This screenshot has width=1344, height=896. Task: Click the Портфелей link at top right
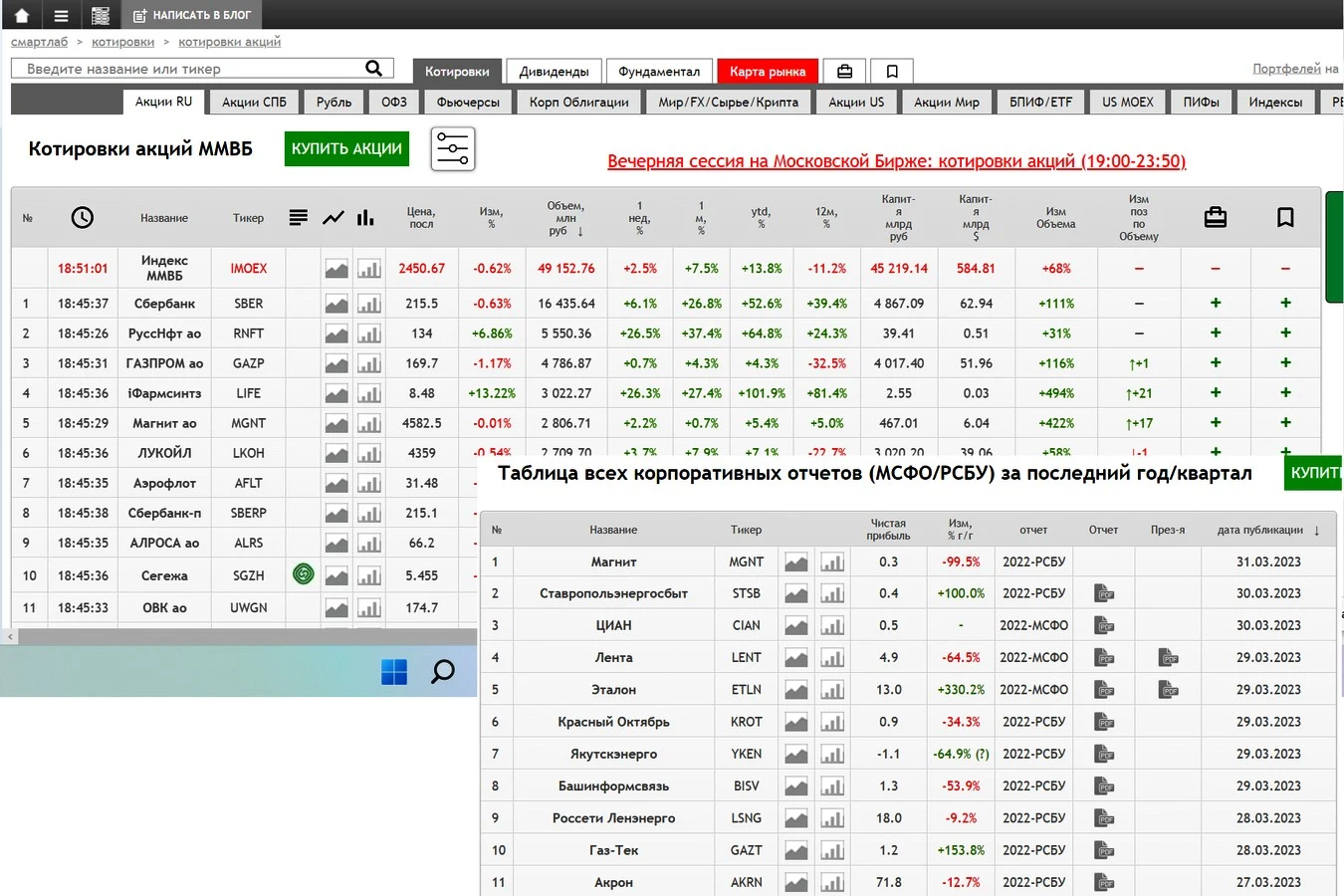click(x=1286, y=69)
